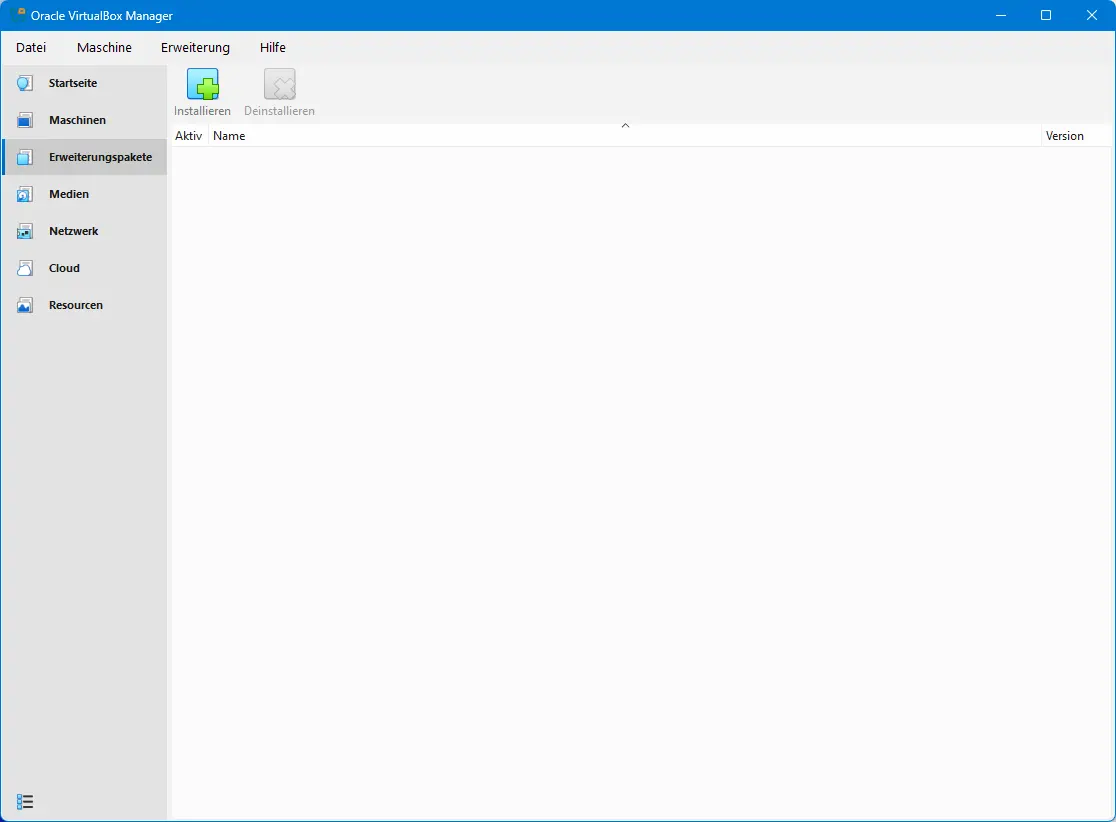
Task: Open the Hilfe menu
Action: pyautogui.click(x=273, y=47)
